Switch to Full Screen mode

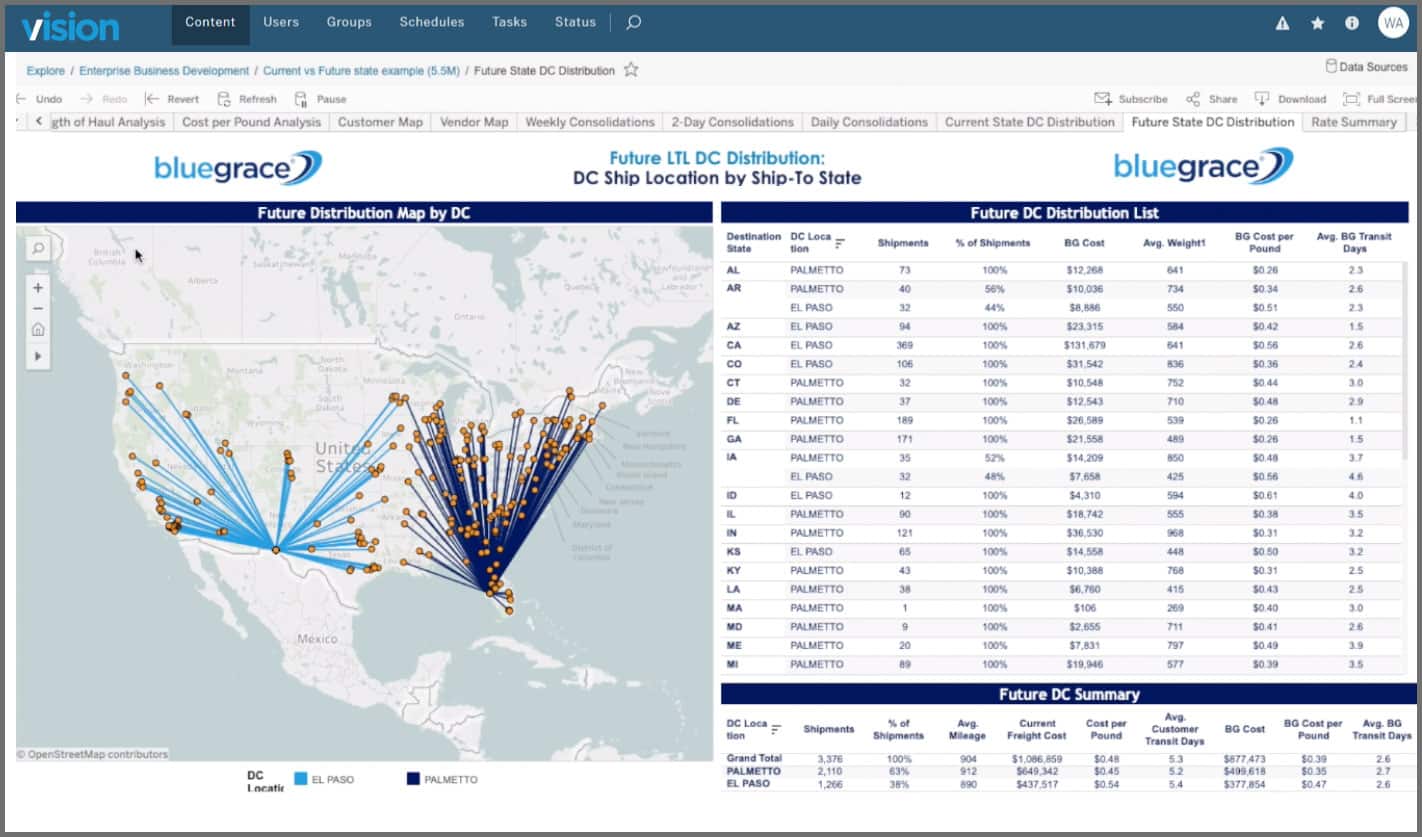1380,99
